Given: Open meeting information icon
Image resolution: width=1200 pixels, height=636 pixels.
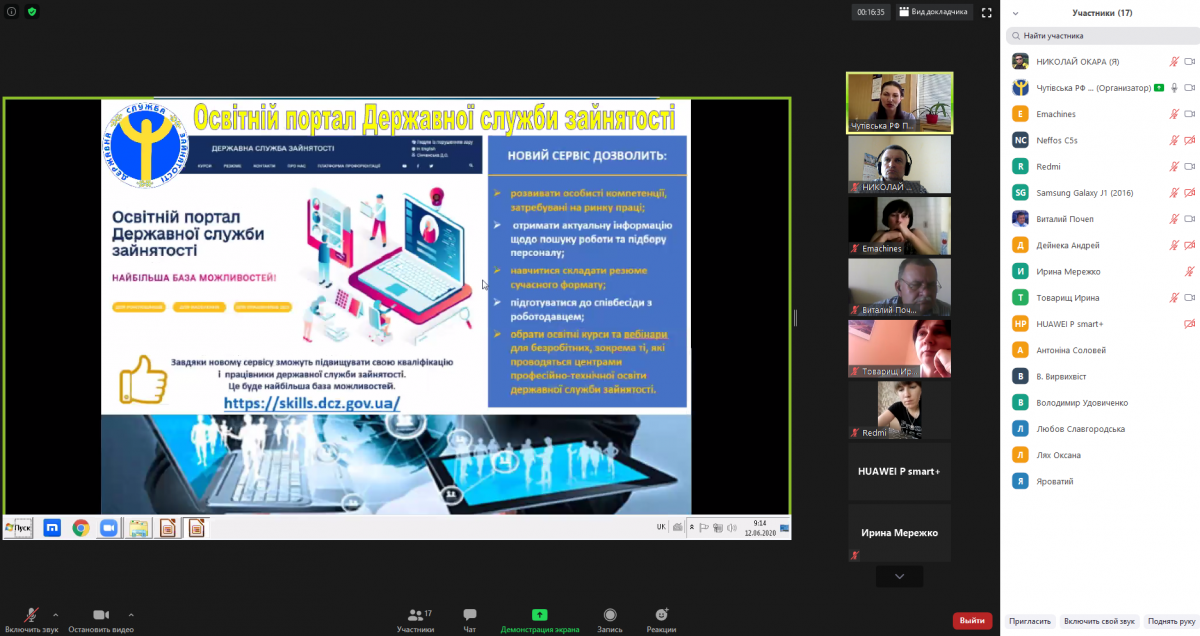Looking at the screenshot, I should coord(12,12).
